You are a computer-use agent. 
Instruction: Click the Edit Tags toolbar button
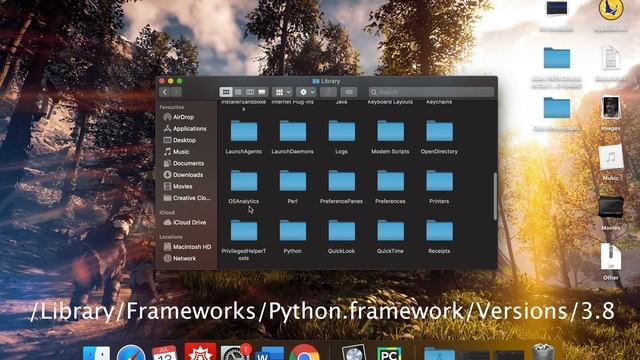[349, 92]
